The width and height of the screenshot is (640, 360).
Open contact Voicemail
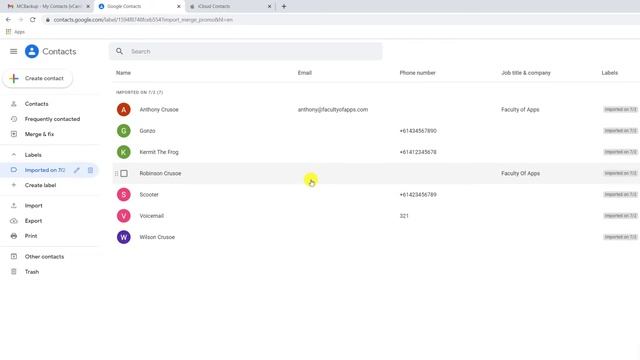click(x=151, y=216)
